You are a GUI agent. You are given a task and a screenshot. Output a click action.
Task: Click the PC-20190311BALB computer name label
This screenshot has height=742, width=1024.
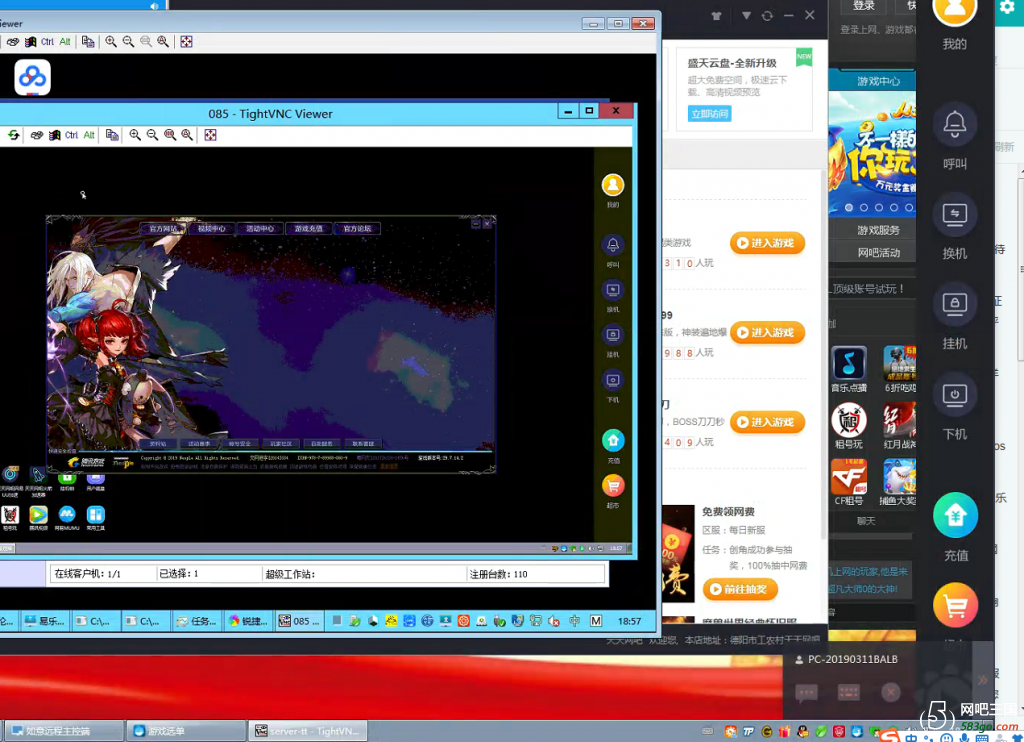pyautogui.click(x=853, y=660)
